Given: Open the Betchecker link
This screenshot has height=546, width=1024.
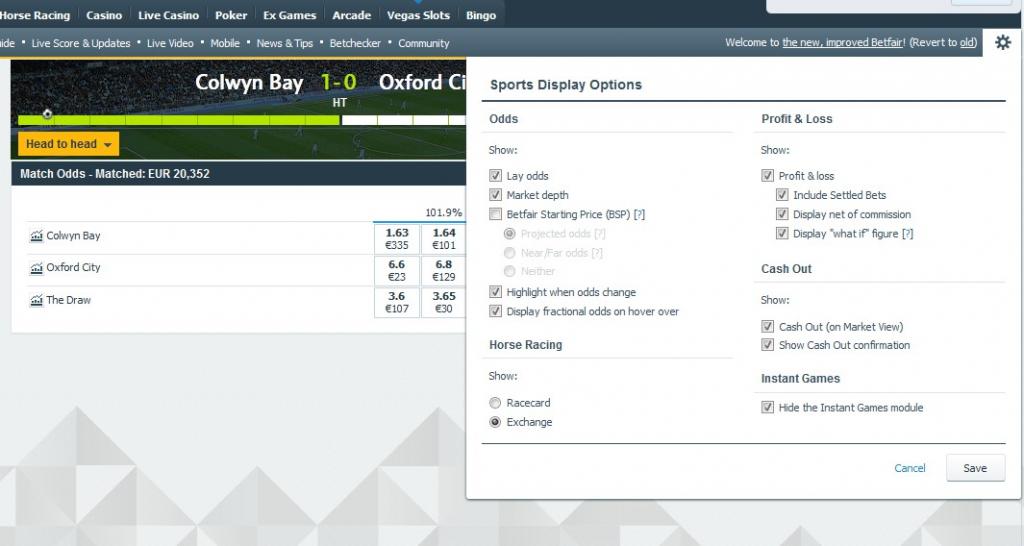Looking at the screenshot, I should 355,43.
